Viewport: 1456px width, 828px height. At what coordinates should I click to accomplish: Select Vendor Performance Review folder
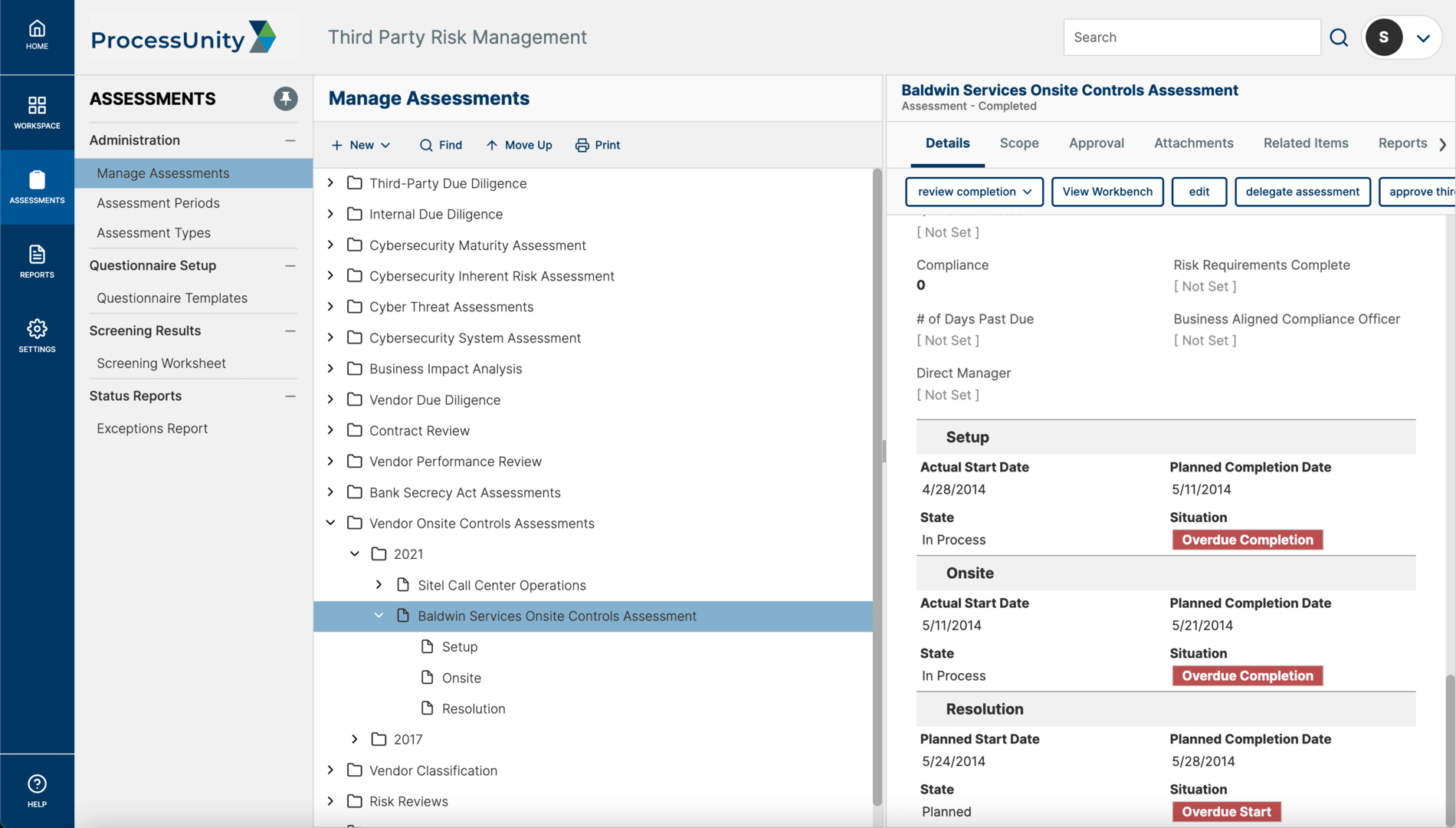[x=455, y=462]
